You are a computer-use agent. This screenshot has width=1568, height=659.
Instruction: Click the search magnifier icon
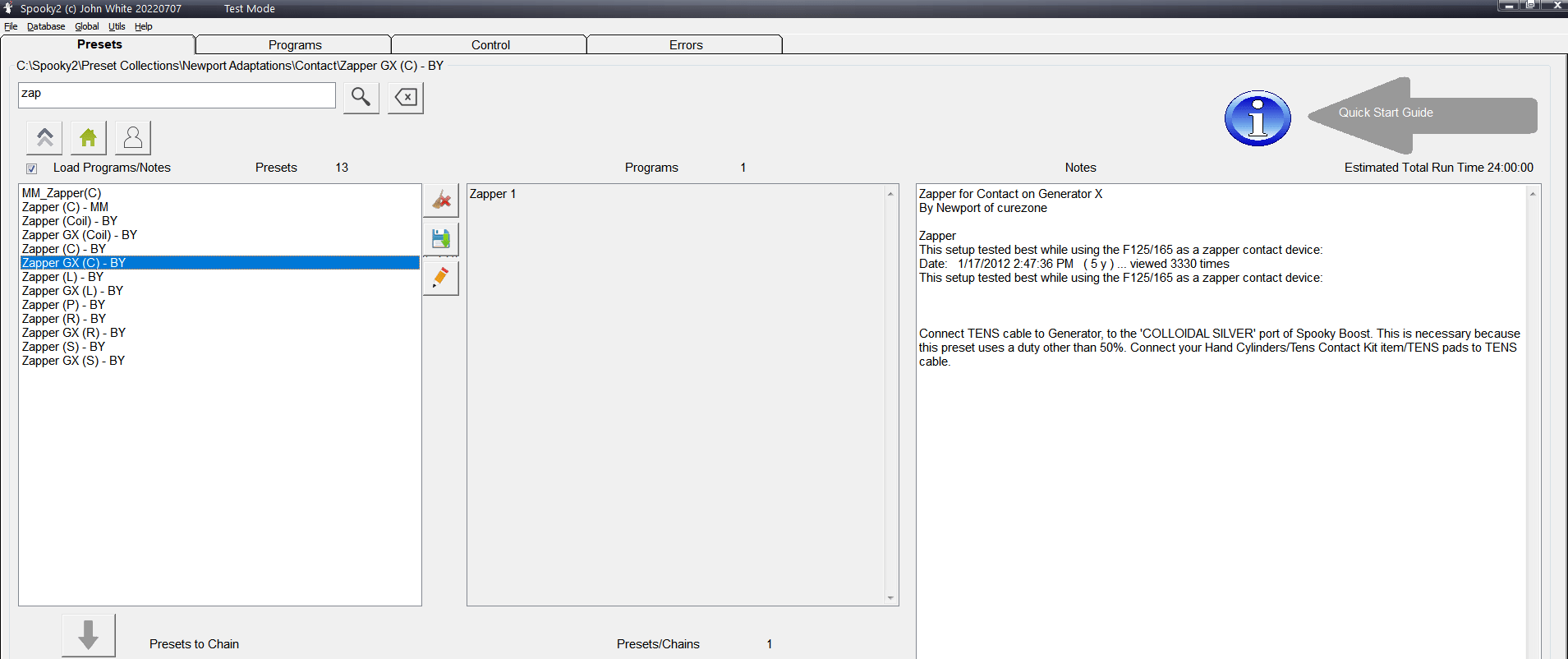pos(361,97)
